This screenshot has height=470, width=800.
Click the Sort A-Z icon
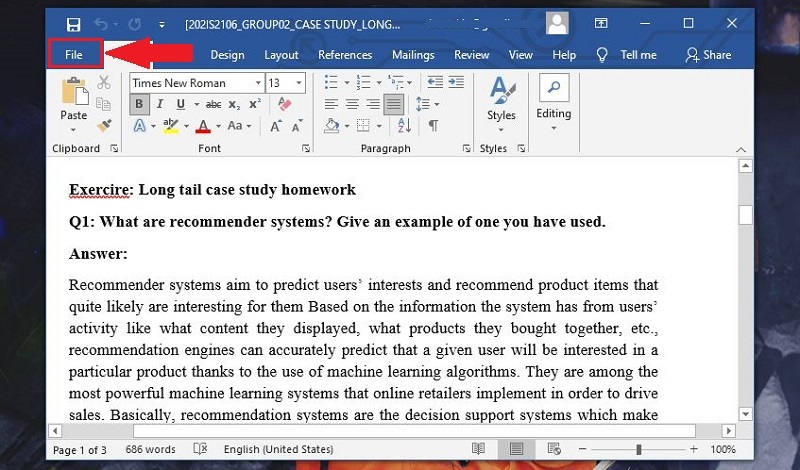(x=404, y=126)
